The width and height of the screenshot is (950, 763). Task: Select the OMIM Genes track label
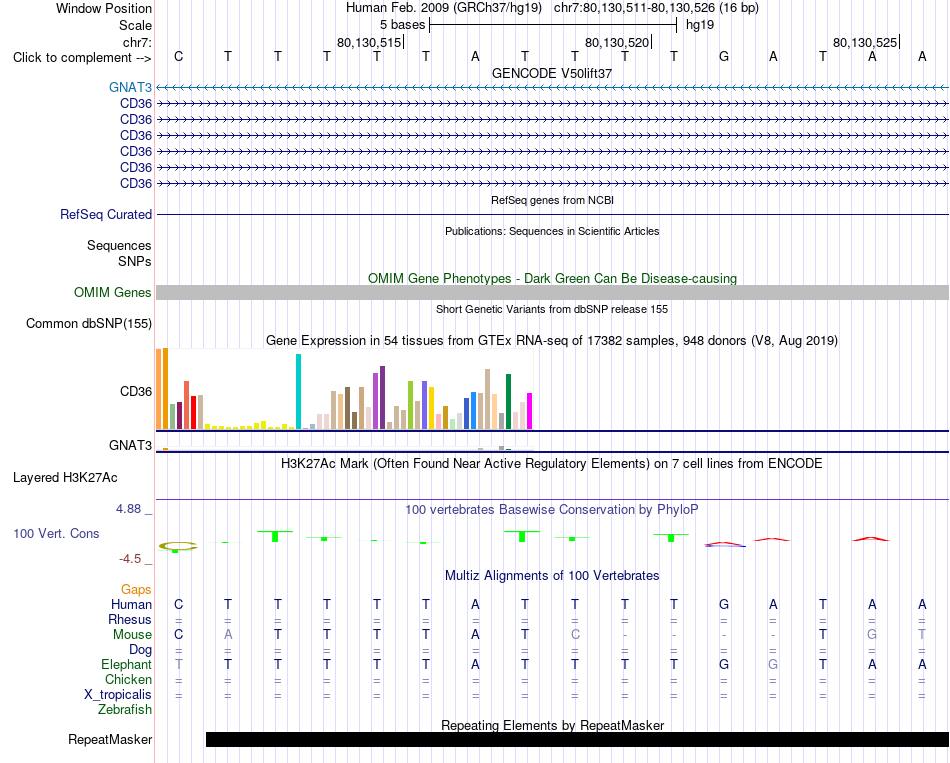tap(113, 293)
